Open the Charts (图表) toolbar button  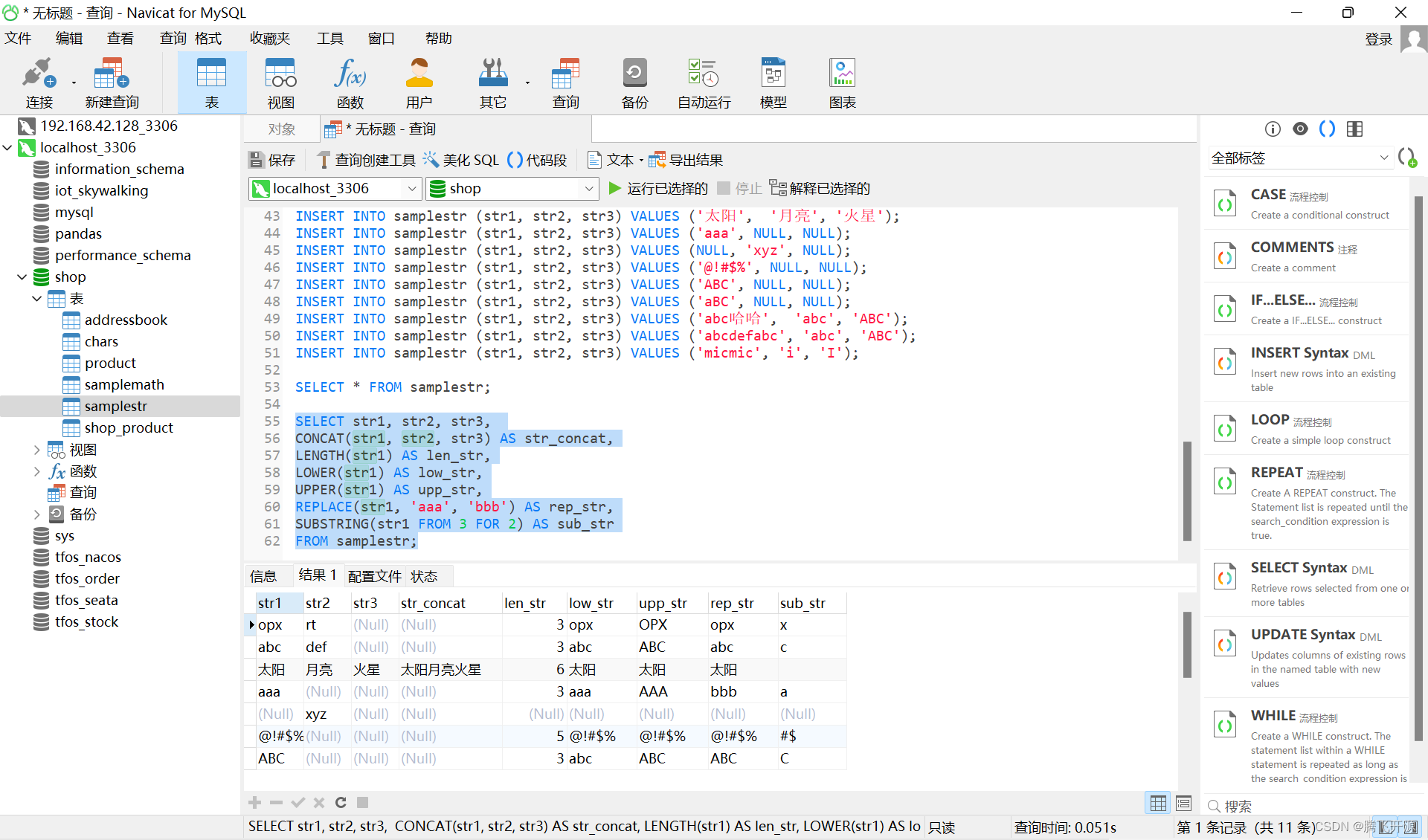click(843, 83)
